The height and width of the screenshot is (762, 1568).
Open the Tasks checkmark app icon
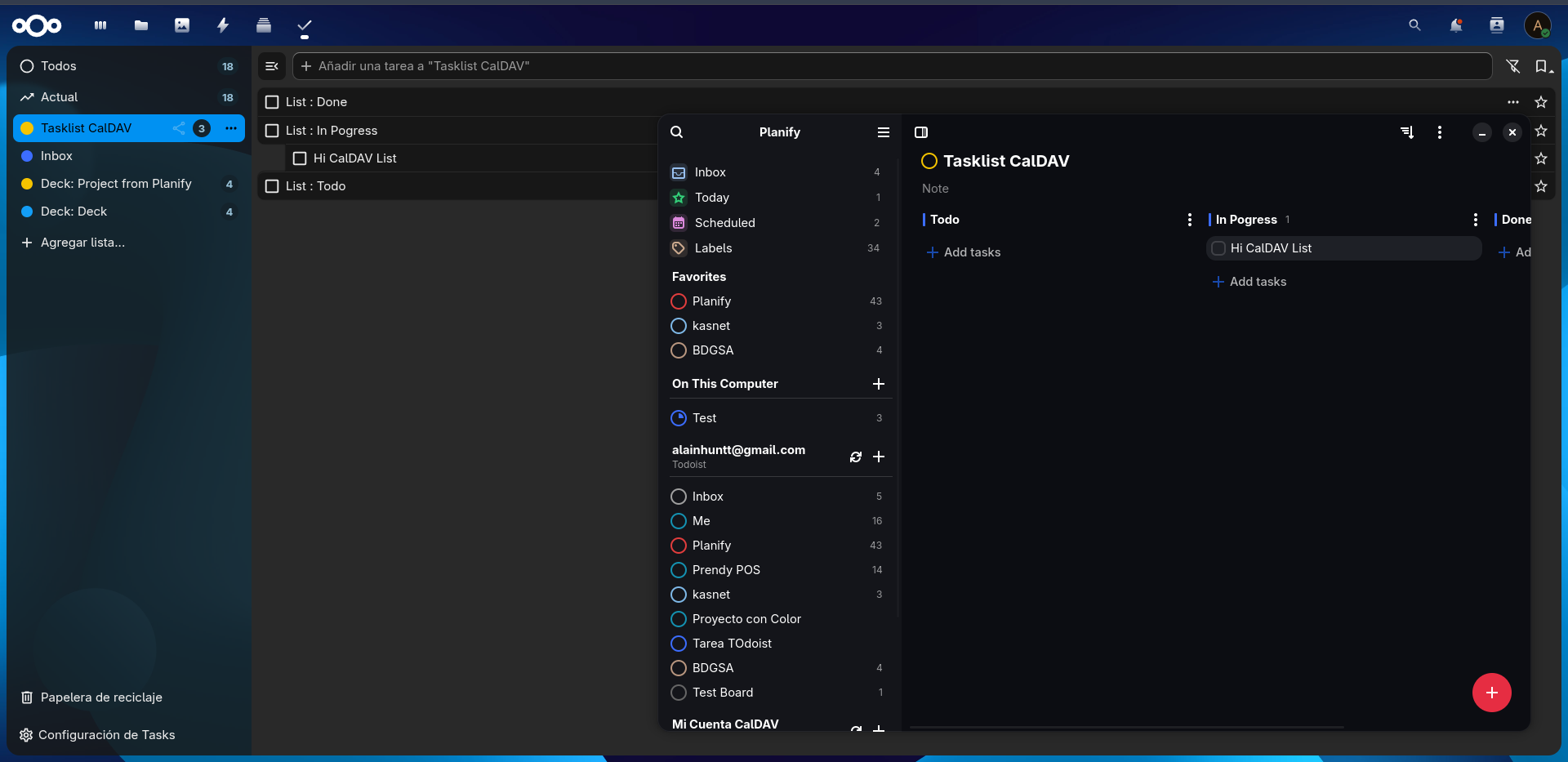point(305,25)
